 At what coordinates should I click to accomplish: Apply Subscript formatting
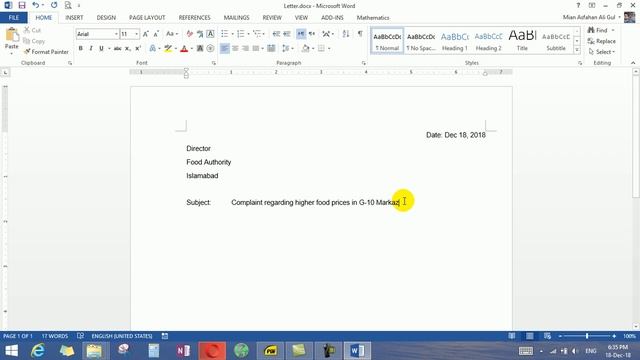tap(128, 49)
